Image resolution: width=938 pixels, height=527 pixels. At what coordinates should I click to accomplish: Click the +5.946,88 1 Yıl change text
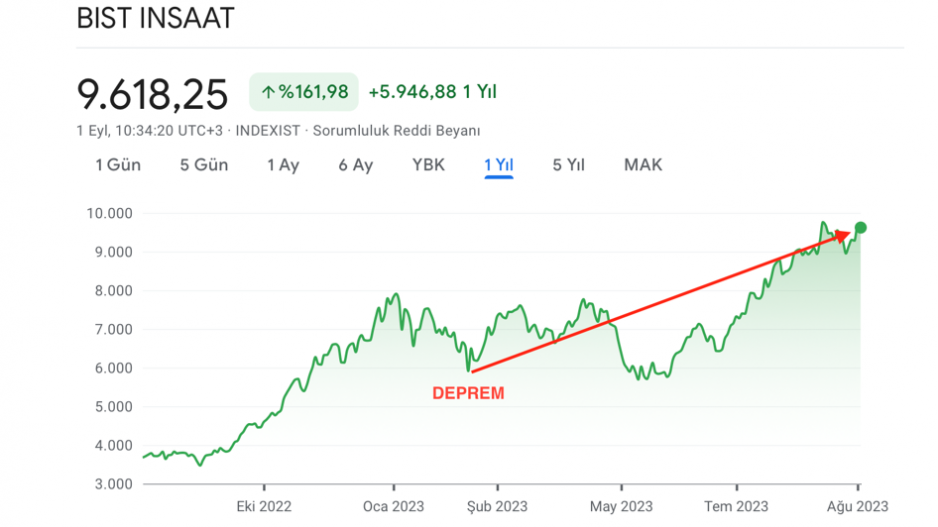pos(432,93)
